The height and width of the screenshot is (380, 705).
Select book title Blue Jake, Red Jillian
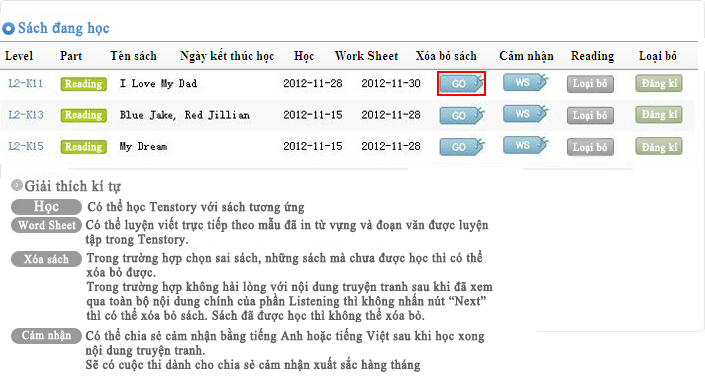coord(185,115)
